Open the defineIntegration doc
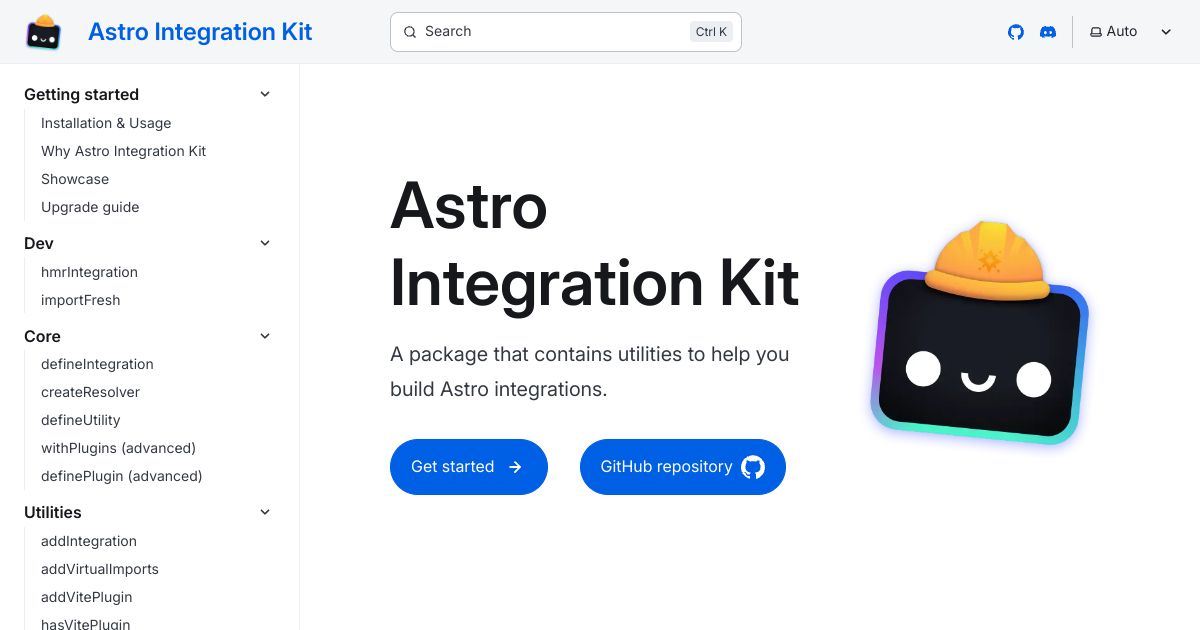1200x630 pixels. coord(97,364)
